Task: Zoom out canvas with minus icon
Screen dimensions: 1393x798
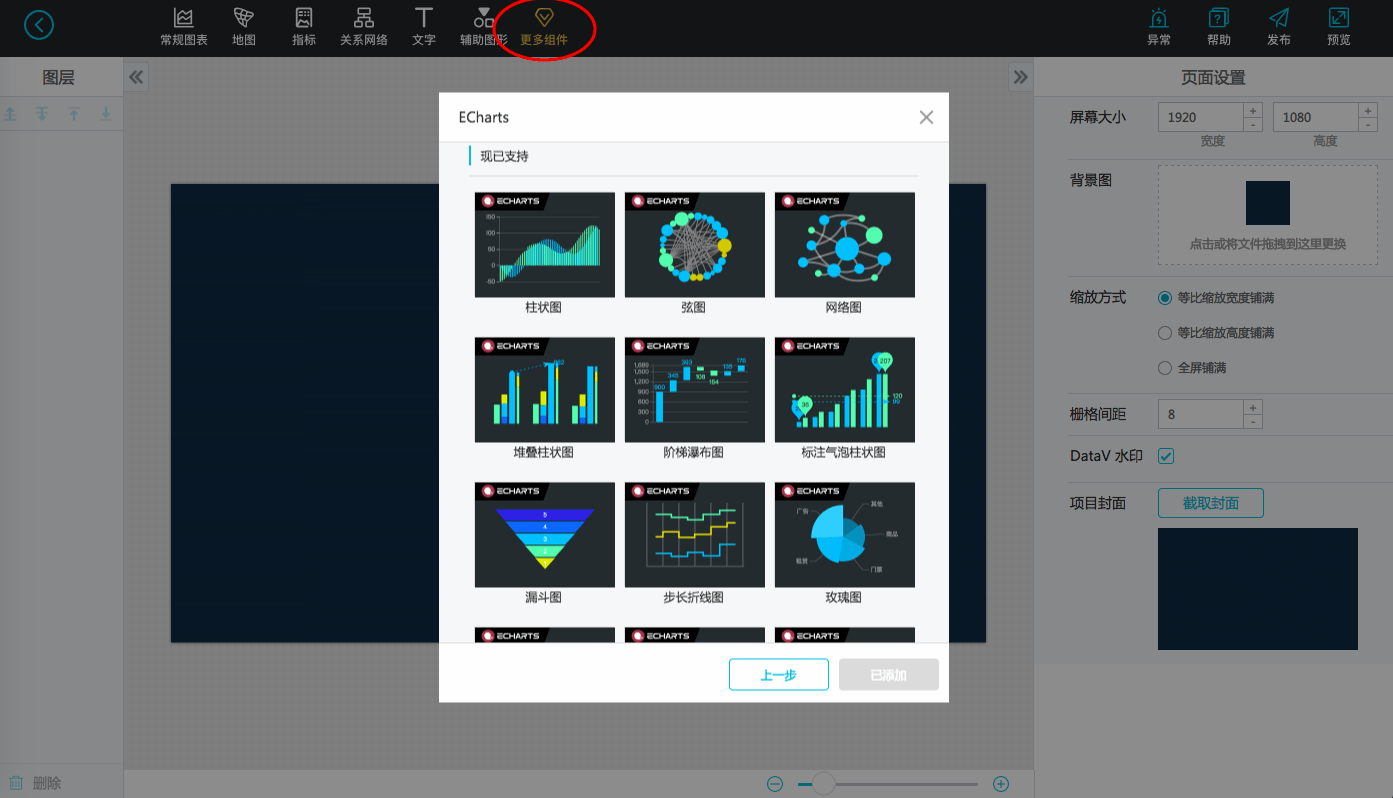Action: (x=775, y=784)
